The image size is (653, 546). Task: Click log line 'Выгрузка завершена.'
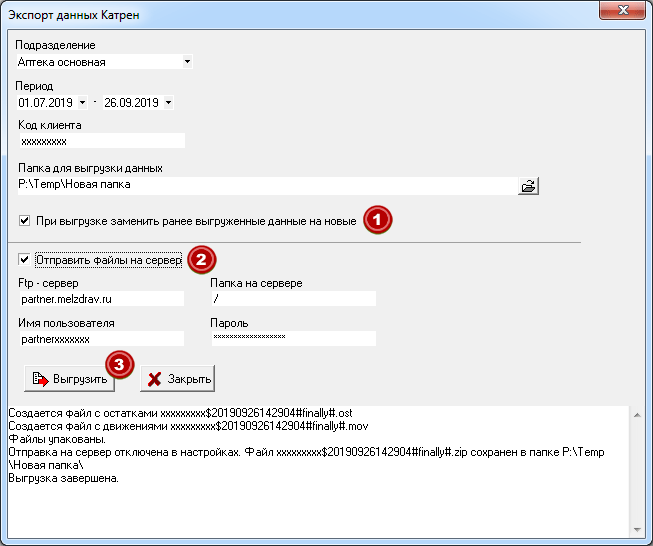point(64,478)
